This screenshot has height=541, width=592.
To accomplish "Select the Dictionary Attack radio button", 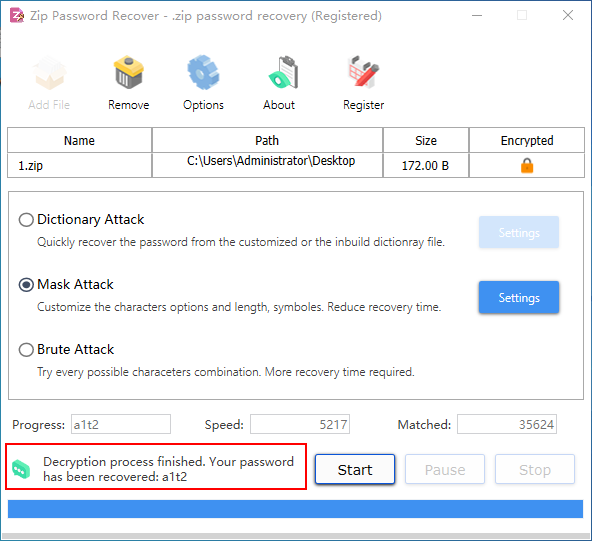I will point(26,220).
